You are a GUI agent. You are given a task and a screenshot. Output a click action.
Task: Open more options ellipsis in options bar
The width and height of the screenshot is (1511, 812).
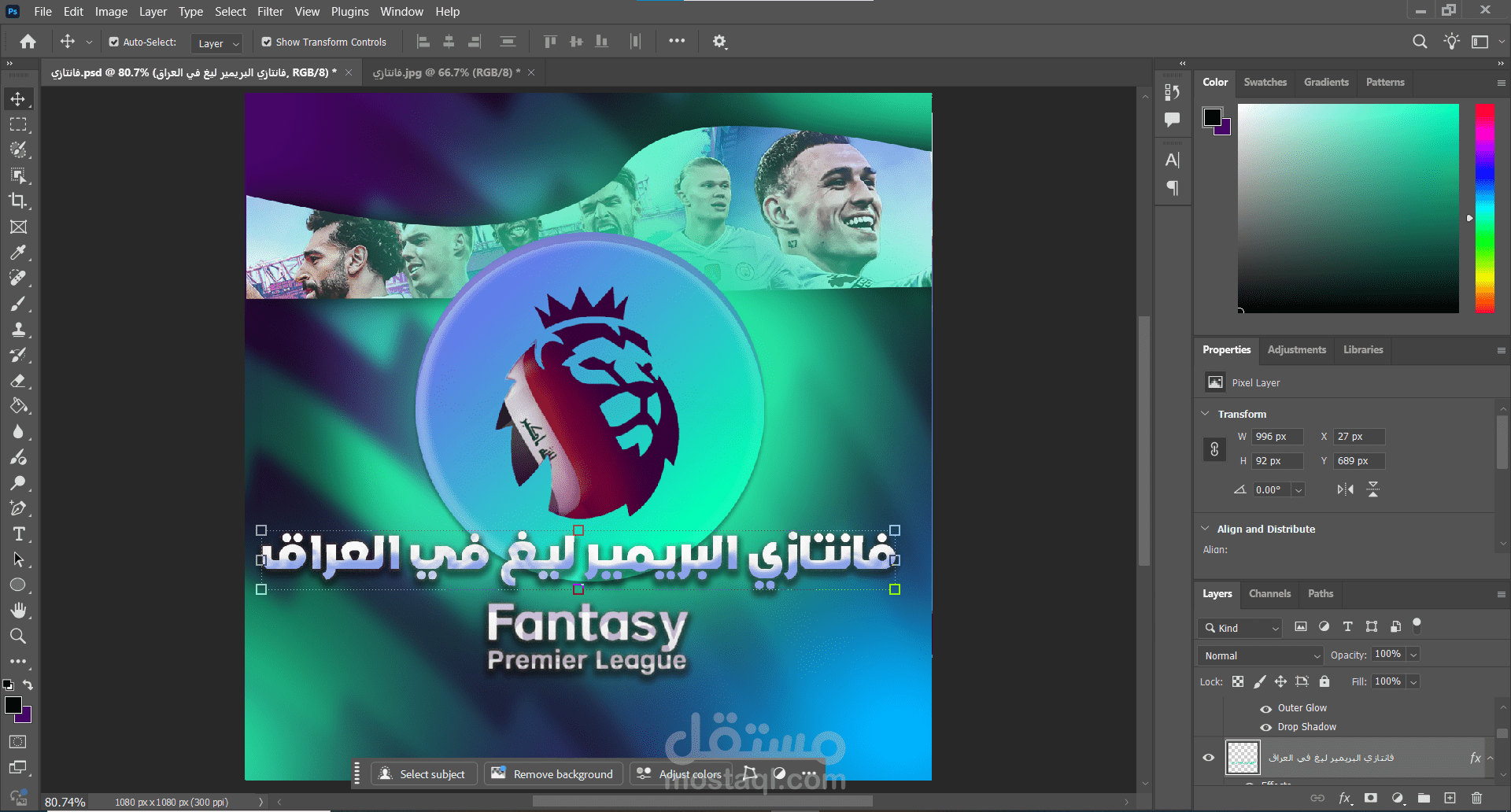point(677,42)
